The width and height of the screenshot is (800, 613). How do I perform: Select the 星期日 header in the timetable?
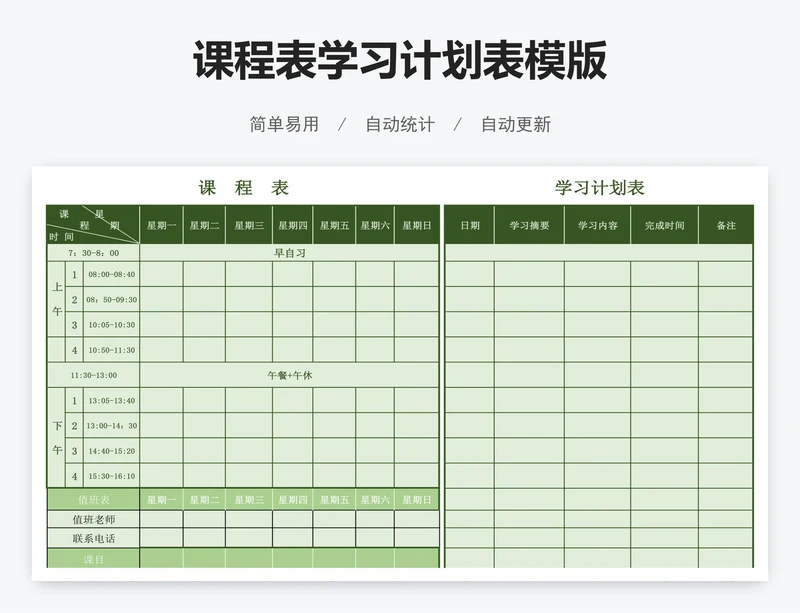point(417,225)
